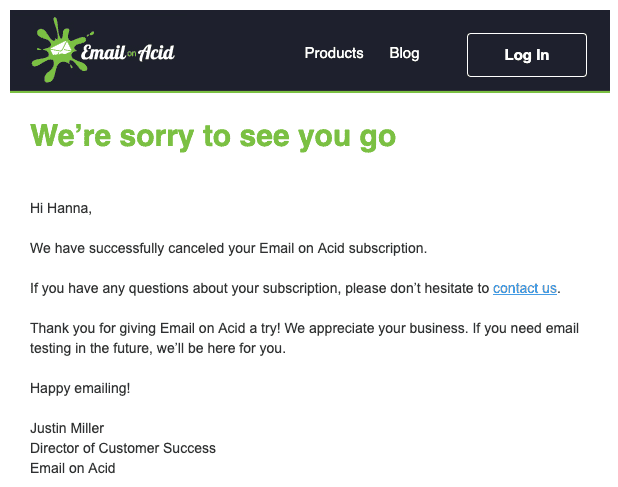618x487 pixels.
Task: Click the "If you have any questions" text
Action: coord(260,288)
